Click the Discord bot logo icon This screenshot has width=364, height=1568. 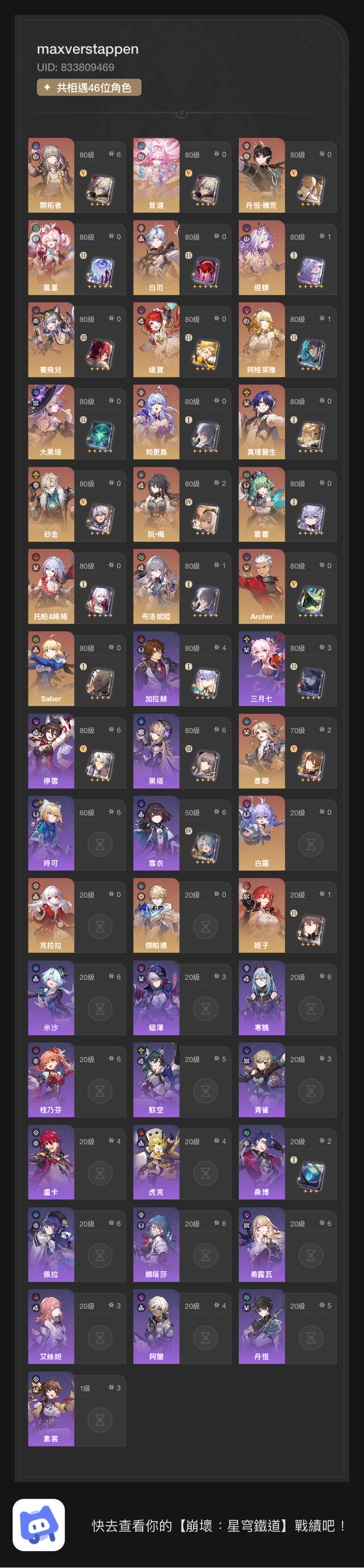click(x=39, y=1524)
